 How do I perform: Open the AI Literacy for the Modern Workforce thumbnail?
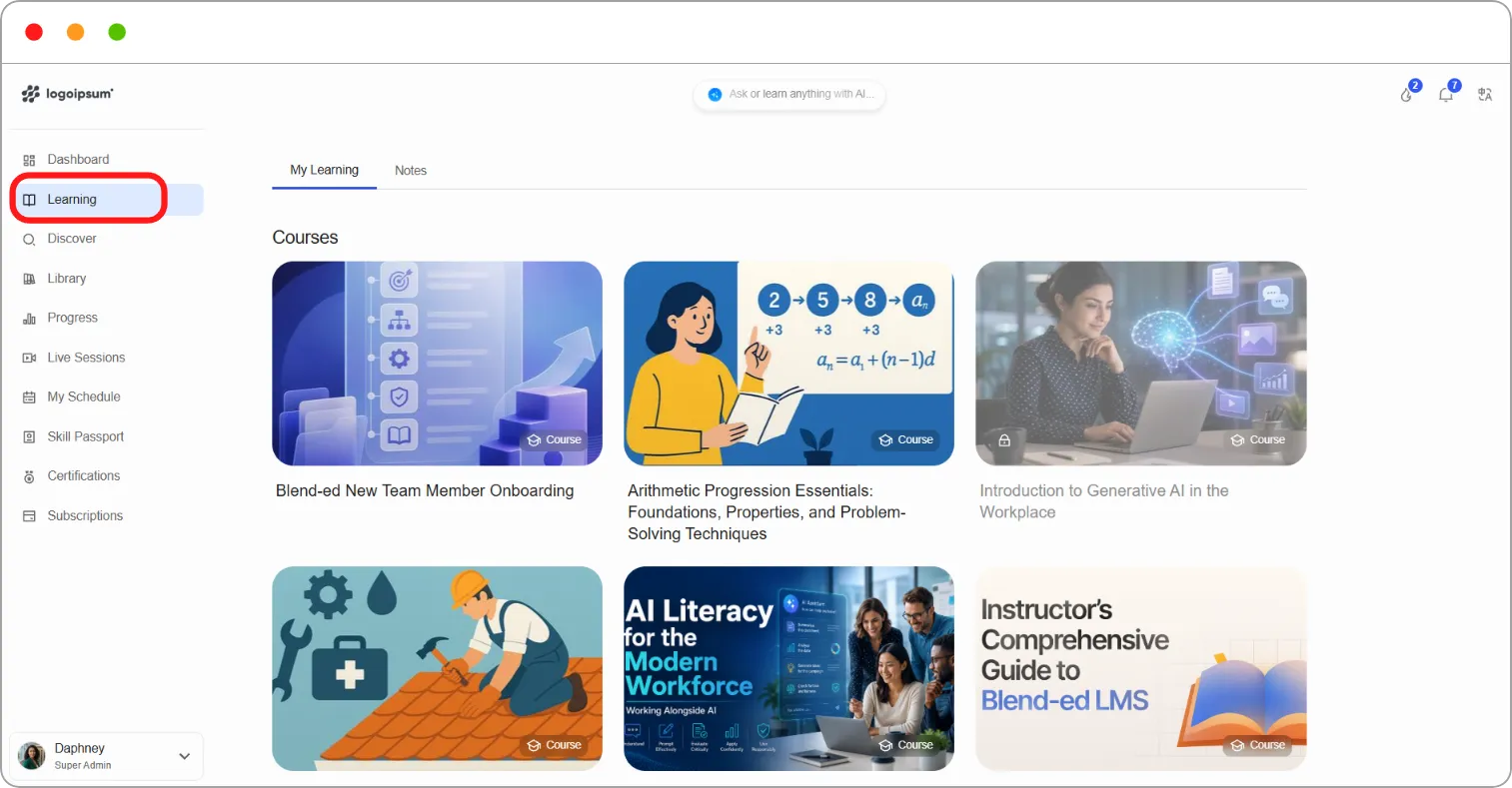pos(788,668)
